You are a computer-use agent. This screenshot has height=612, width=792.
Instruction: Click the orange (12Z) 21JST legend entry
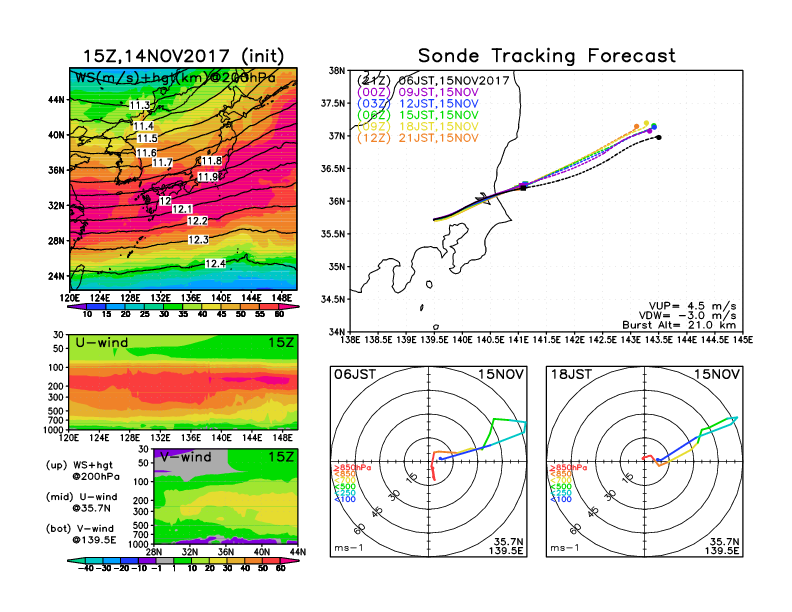pos(418,138)
